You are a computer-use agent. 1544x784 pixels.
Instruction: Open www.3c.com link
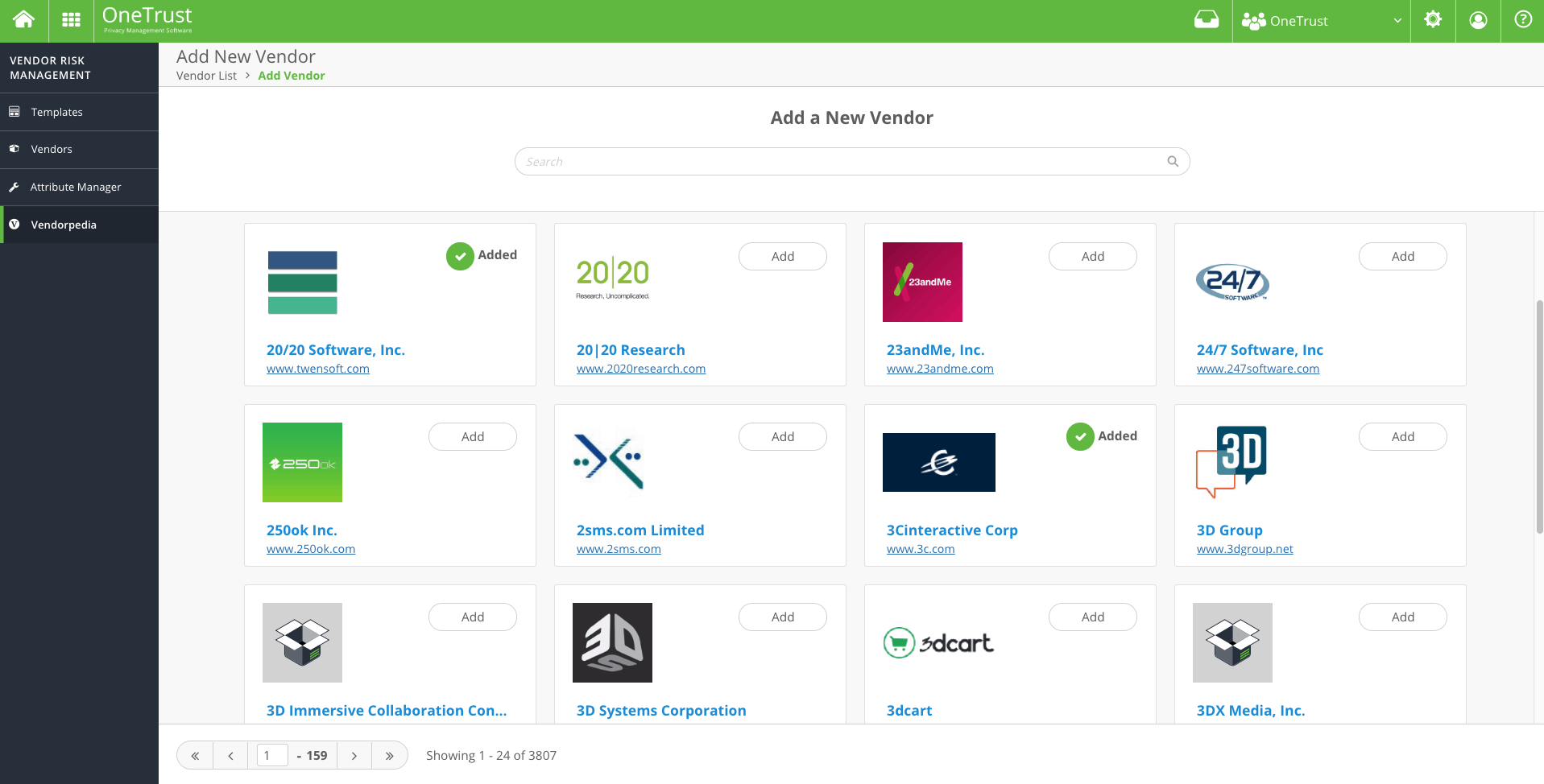(921, 549)
